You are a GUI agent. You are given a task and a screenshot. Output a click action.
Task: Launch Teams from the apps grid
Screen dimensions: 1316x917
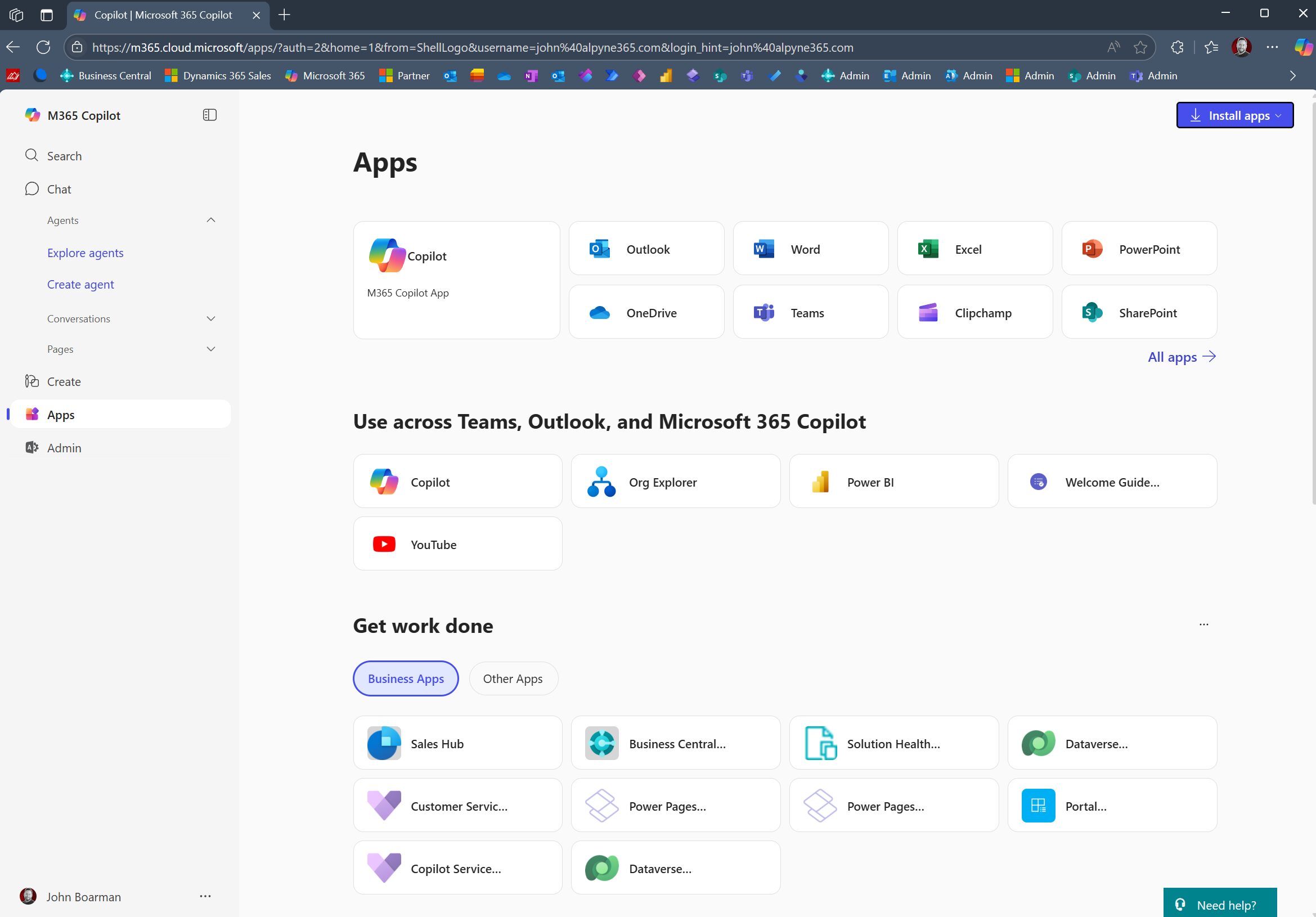coord(810,312)
